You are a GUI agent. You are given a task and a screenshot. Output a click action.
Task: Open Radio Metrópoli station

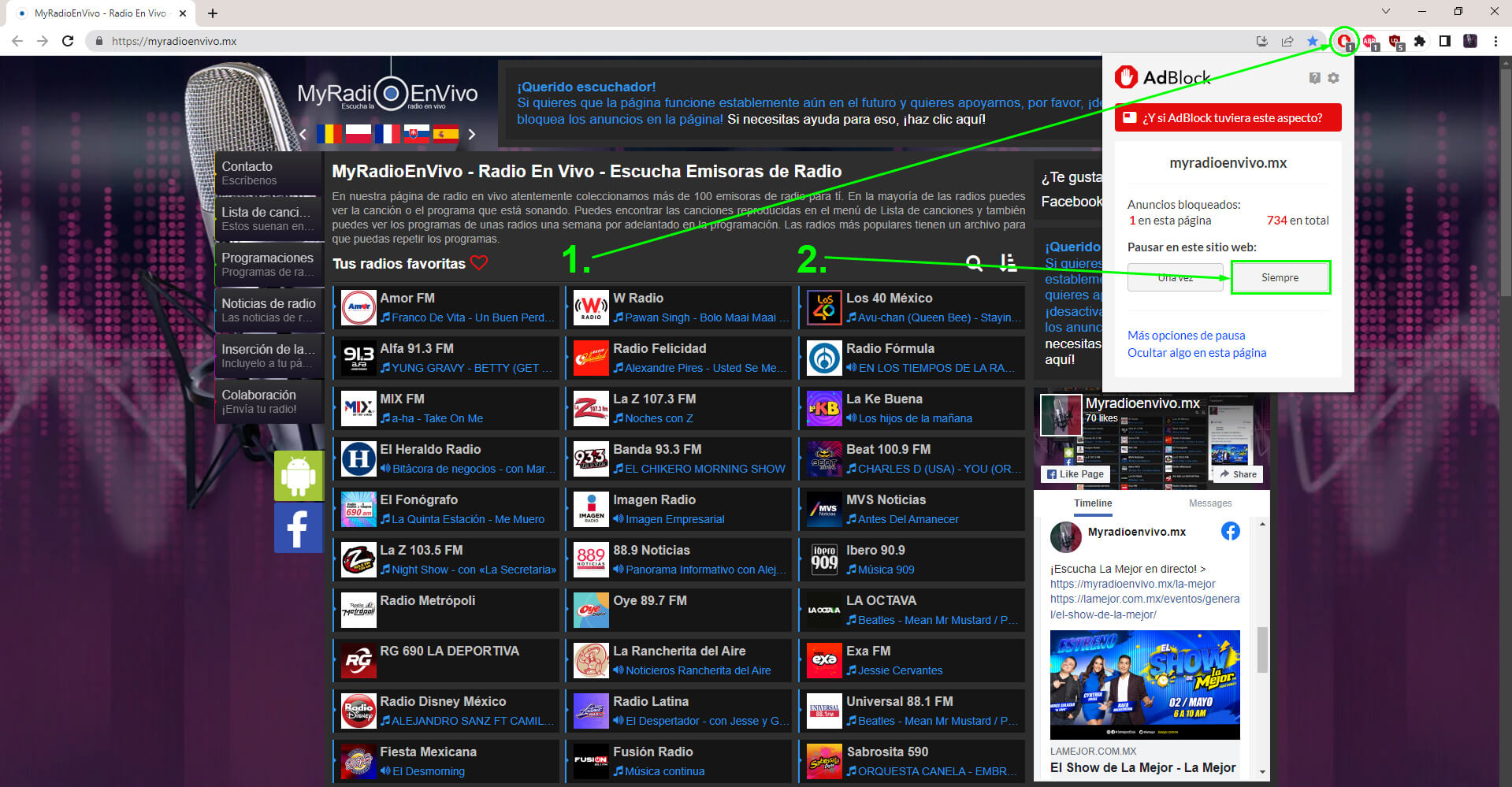(x=448, y=610)
